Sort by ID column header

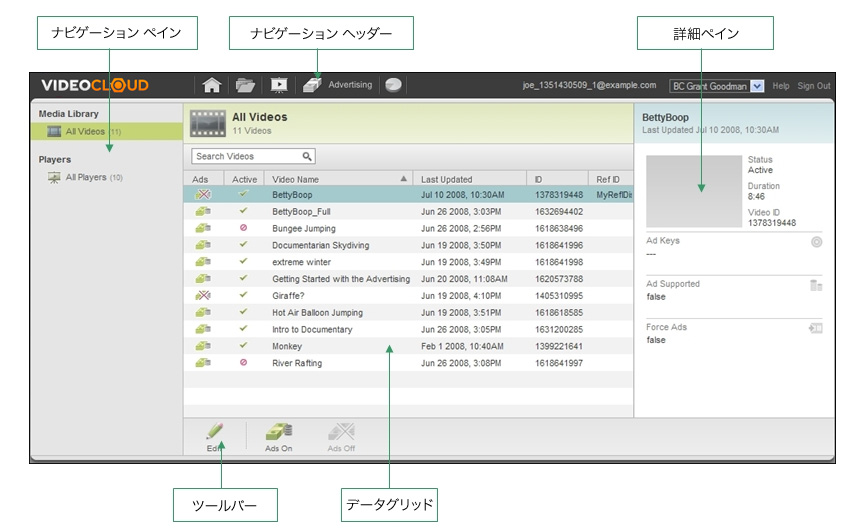(558, 179)
